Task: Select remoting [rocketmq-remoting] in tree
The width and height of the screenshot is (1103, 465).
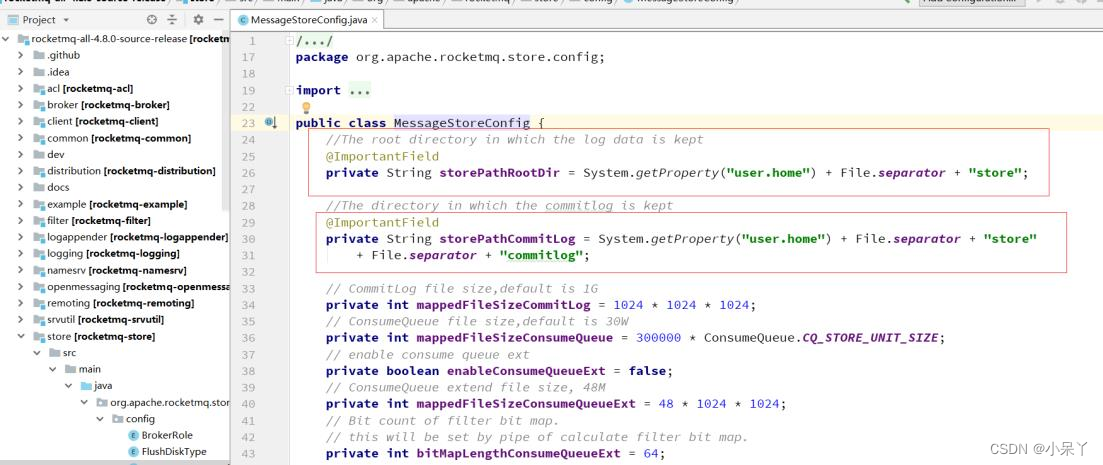Action: click(120, 303)
